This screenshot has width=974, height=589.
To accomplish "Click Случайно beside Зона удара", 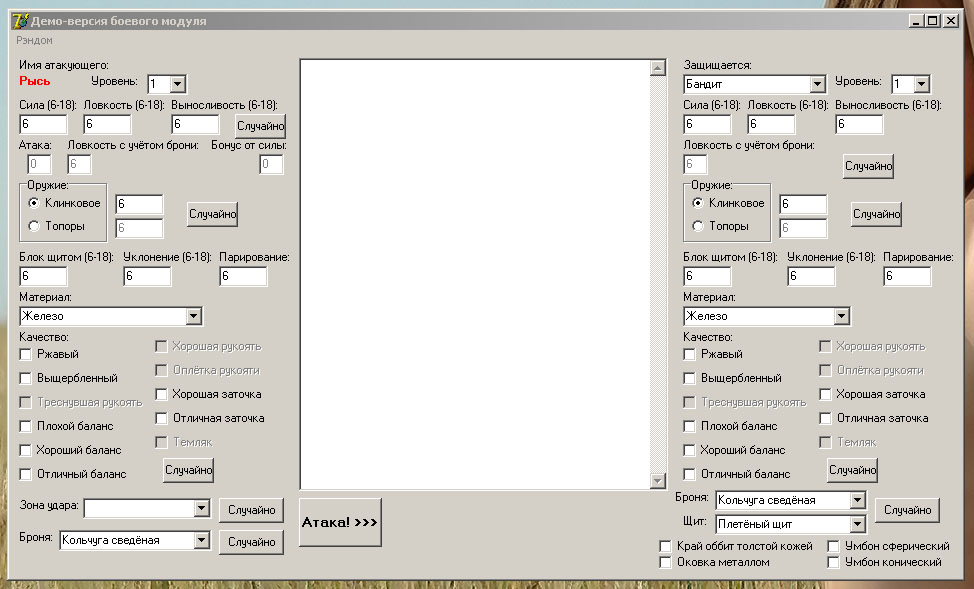I will [x=252, y=510].
